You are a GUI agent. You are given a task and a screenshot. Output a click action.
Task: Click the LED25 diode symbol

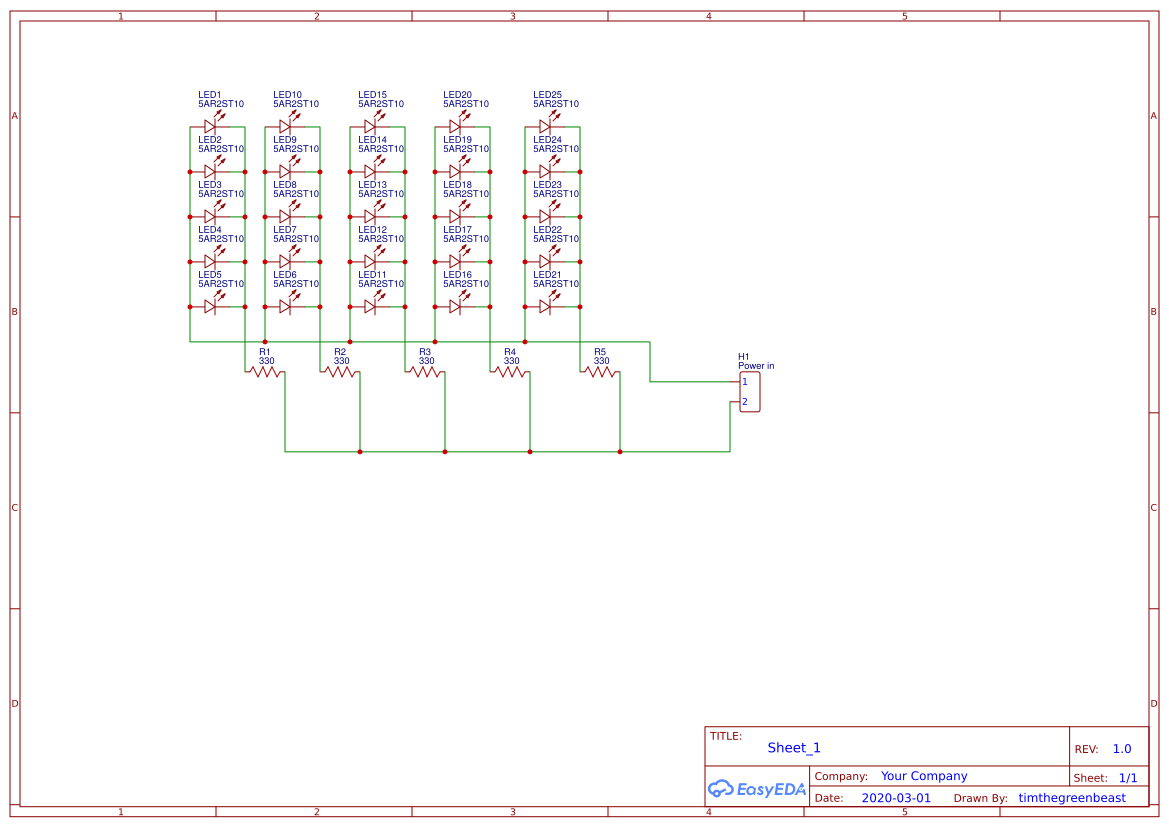point(545,126)
